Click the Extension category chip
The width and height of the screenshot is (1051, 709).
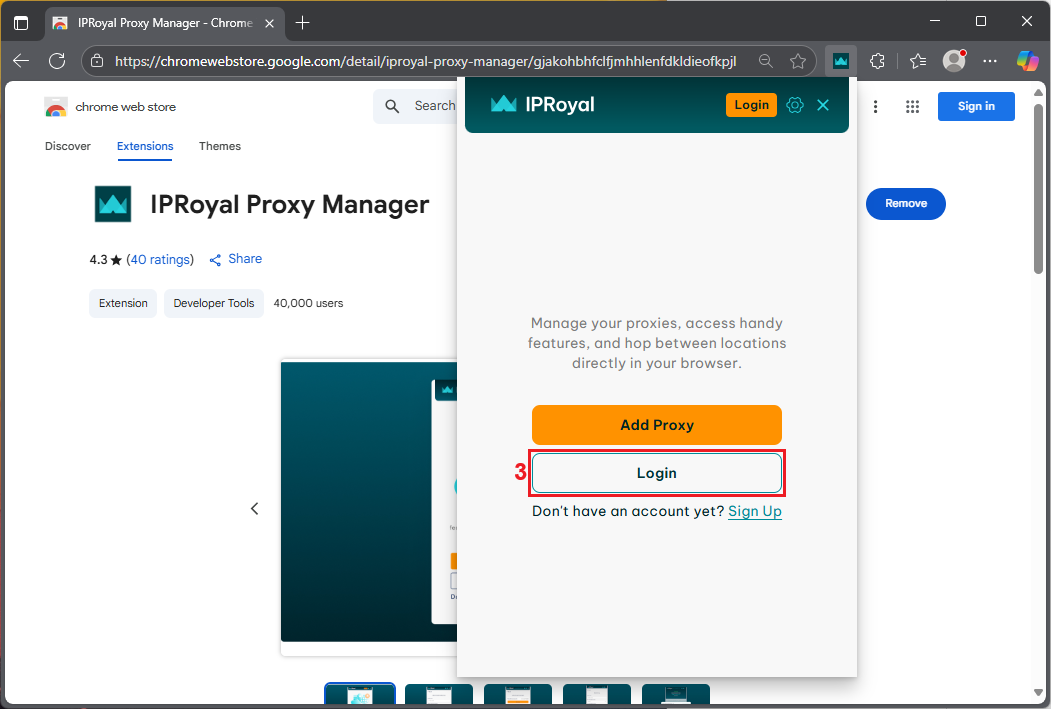click(x=123, y=304)
